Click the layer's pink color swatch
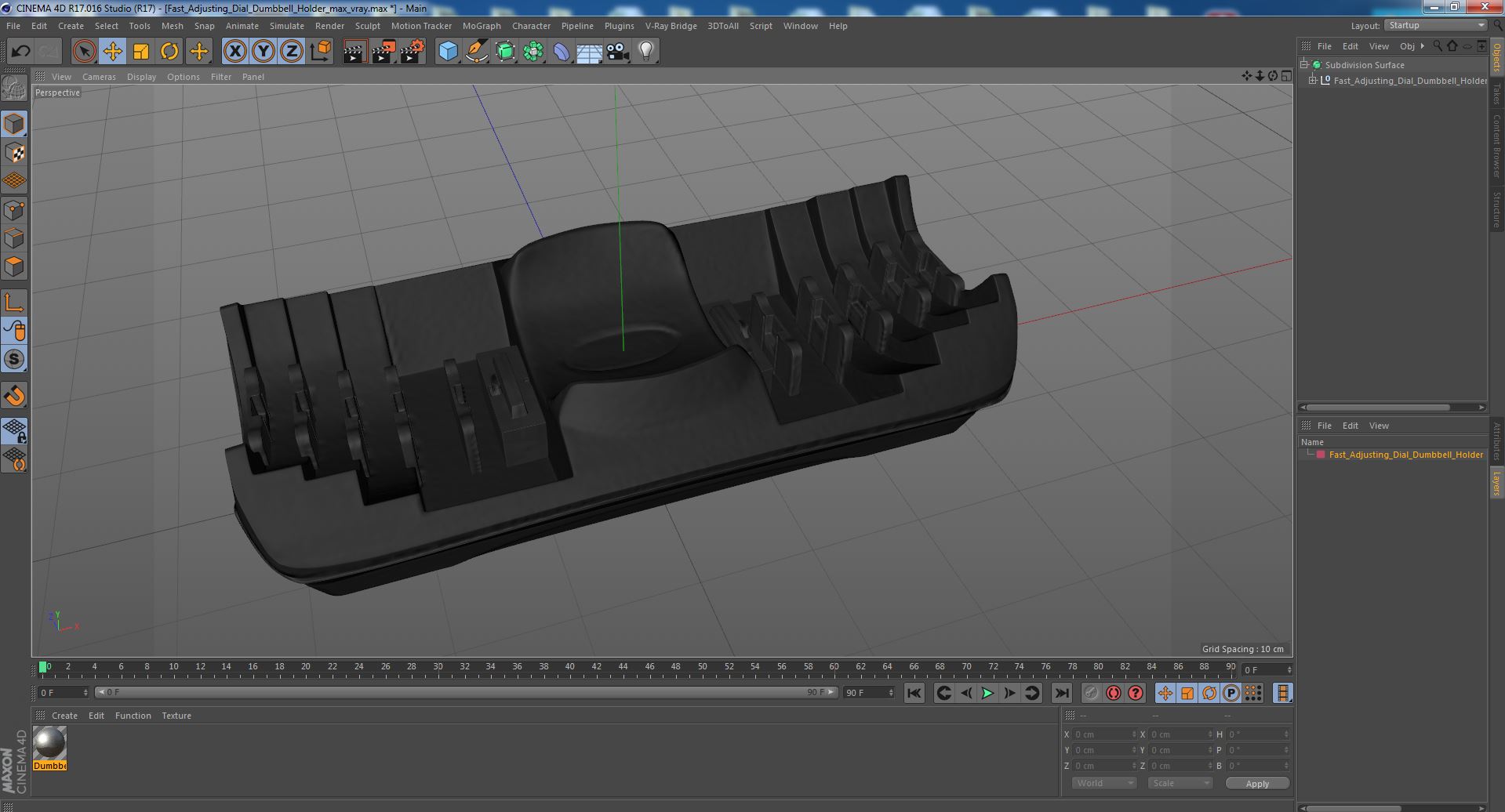The image size is (1505, 812). [x=1321, y=455]
